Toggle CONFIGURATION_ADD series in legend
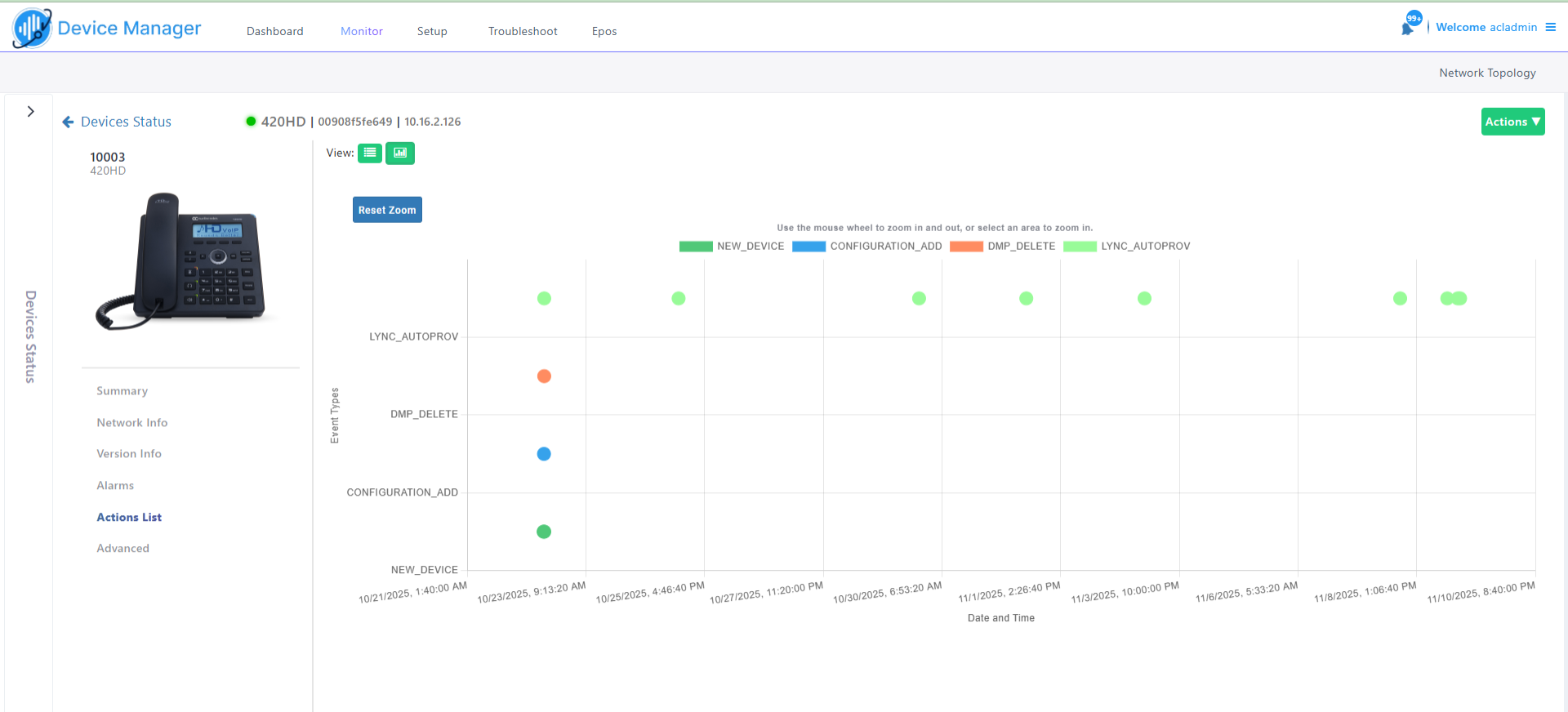Screen dimensions: 1568x712 point(867,247)
